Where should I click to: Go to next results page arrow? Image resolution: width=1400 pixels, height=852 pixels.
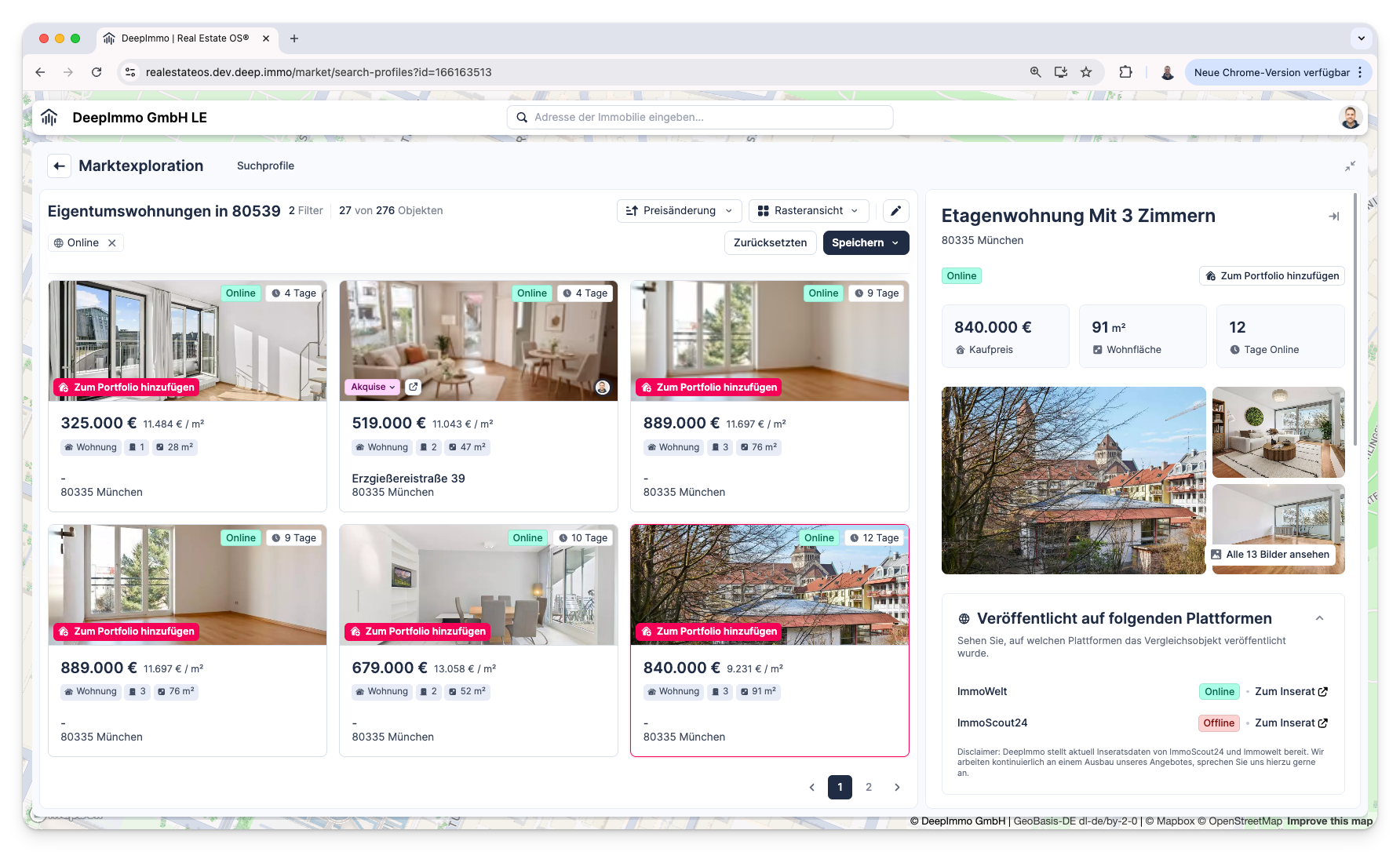pos(897,787)
